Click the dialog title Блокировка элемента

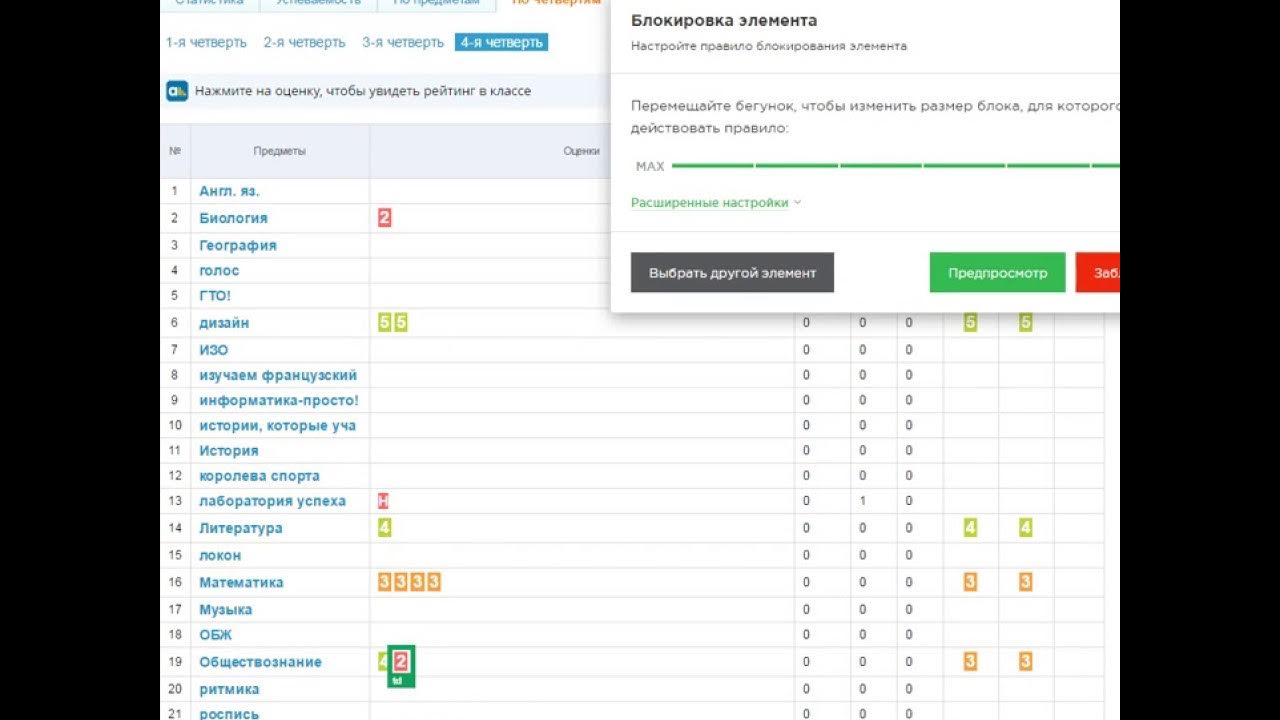724,20
